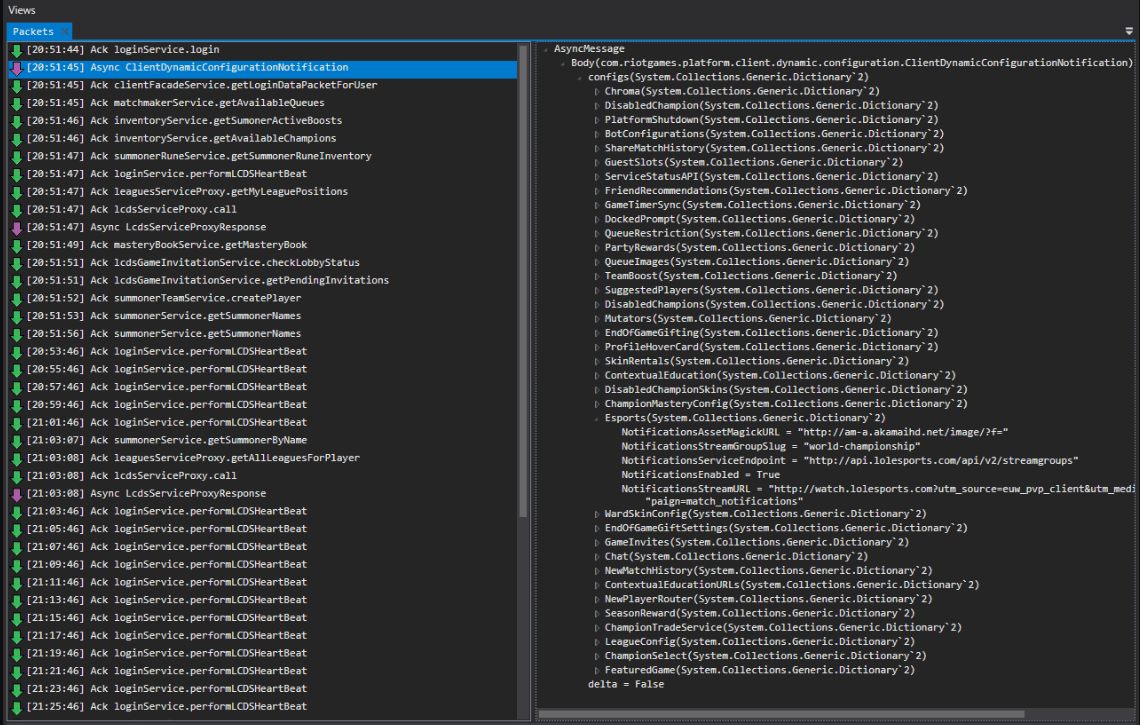1140x725 pixels.
Task: Click the Views panel header
Action: 22,10
